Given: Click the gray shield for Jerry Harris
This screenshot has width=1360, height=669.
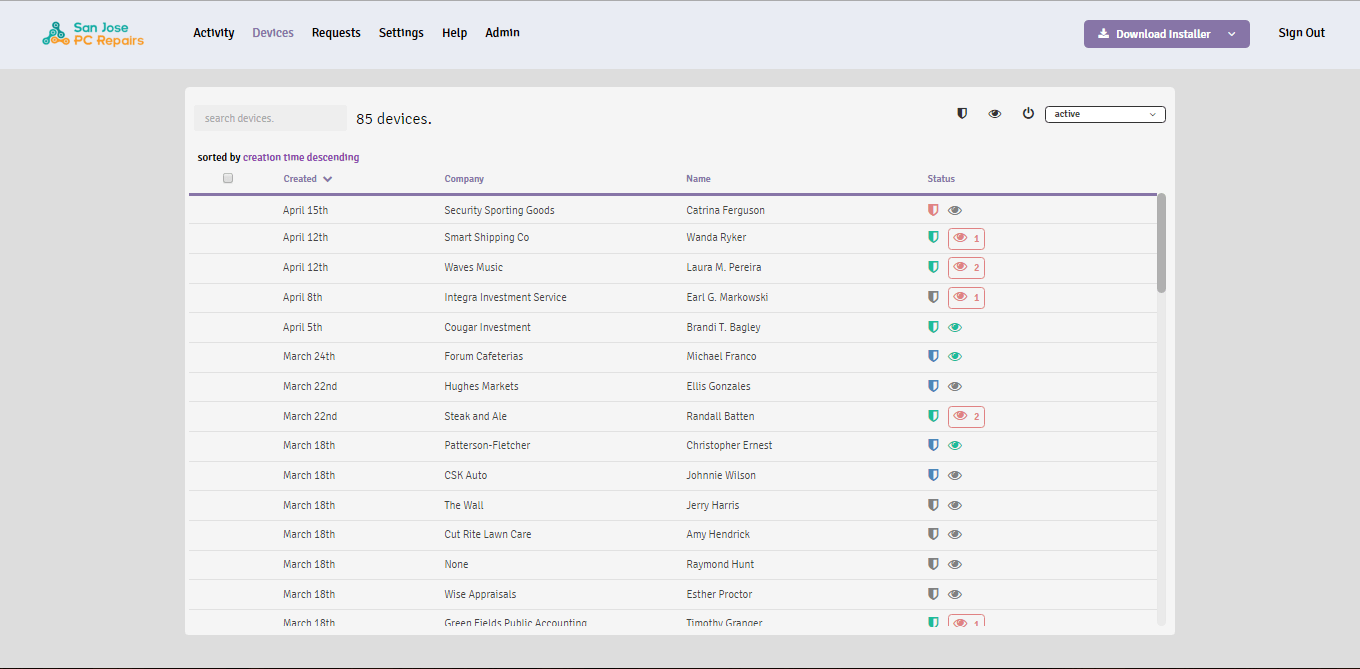Looking at the screenshot, I should [x=933, y=505].
